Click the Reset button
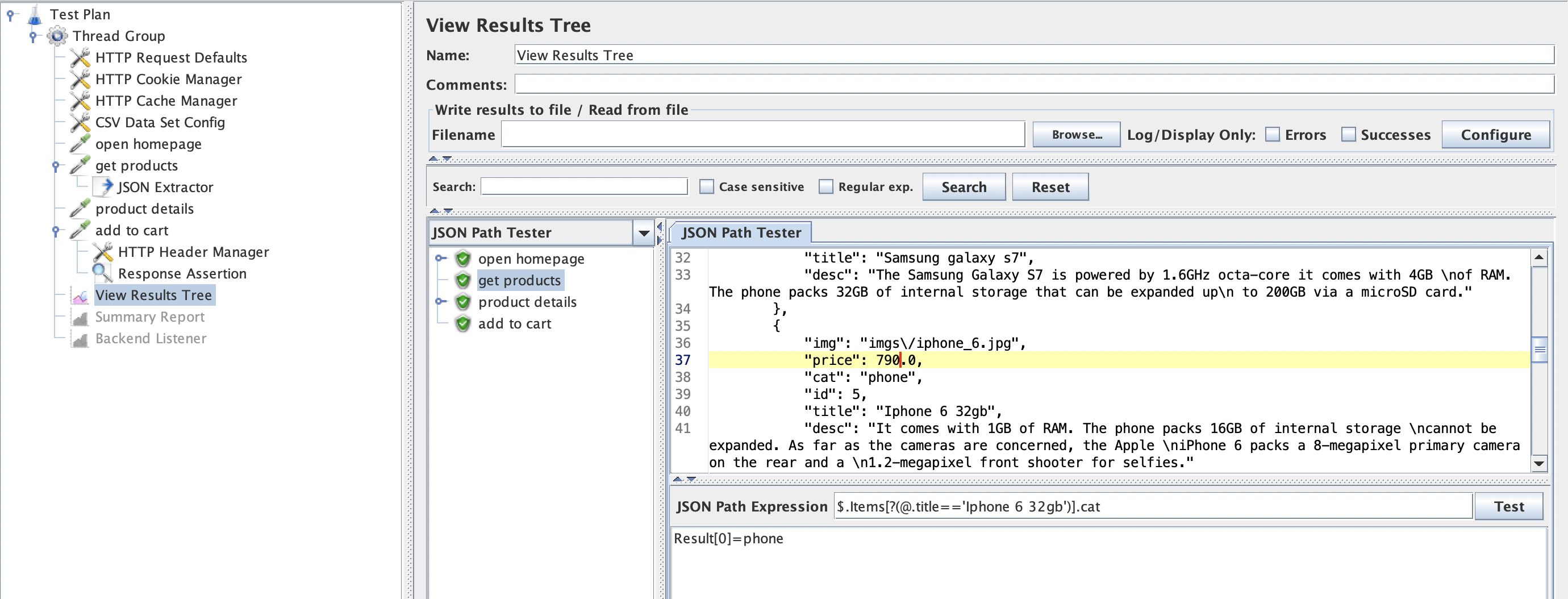This screenshot has width=1568, height=599. click(x=1050, y=187)
